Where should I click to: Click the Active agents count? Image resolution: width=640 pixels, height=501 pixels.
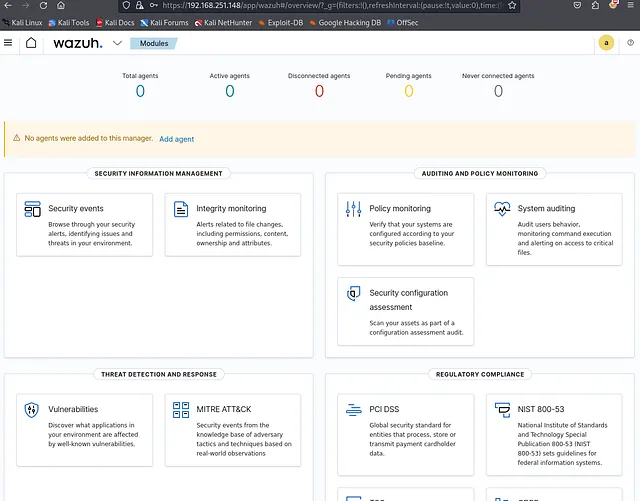point(230,91)
